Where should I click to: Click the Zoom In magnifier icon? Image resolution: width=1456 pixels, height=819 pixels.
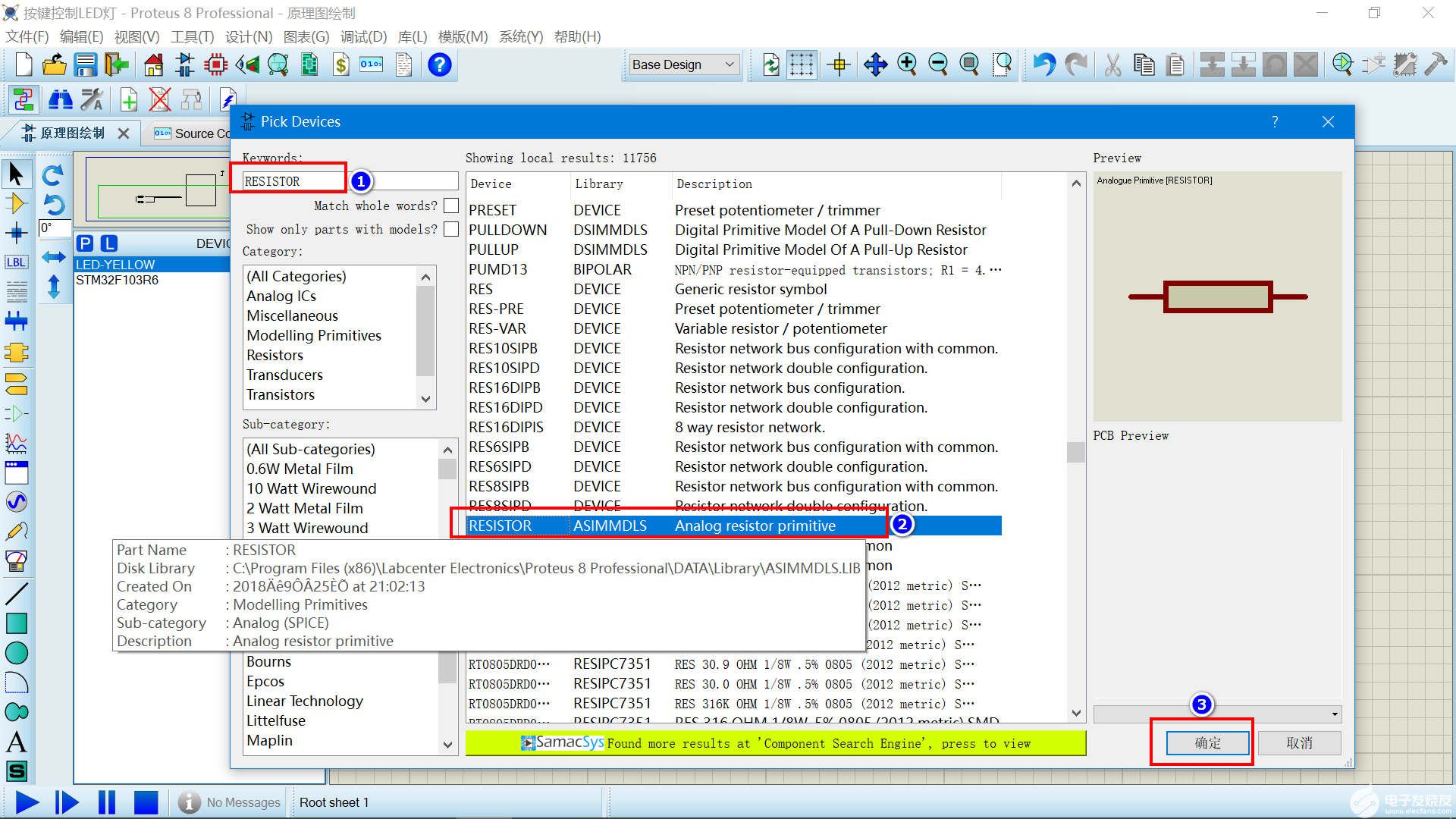(x=907, y=65)
